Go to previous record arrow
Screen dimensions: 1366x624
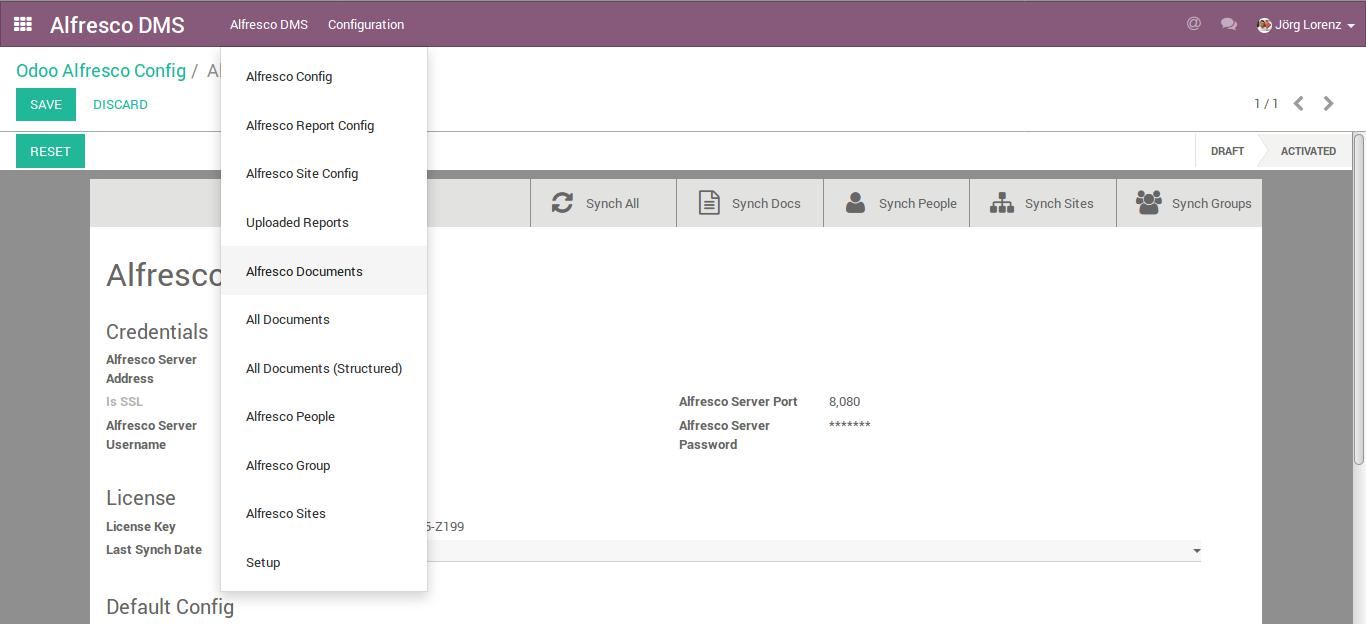tap(1298, 103)
